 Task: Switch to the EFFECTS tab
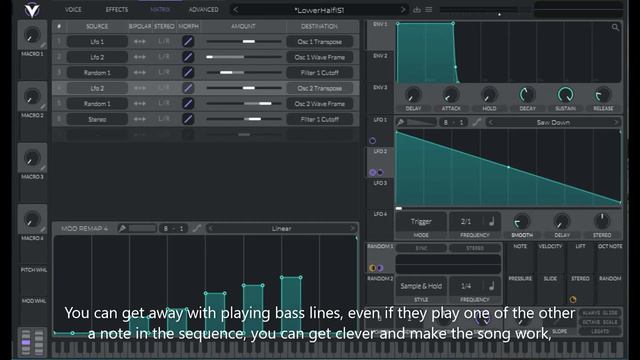pyautogui.click(x=117, y=9)
